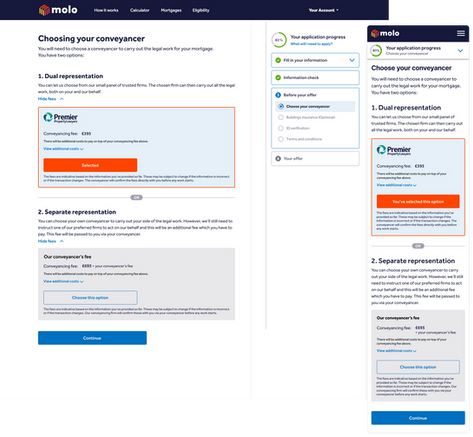Open Eligibility in navigation bar

point(201,10)
